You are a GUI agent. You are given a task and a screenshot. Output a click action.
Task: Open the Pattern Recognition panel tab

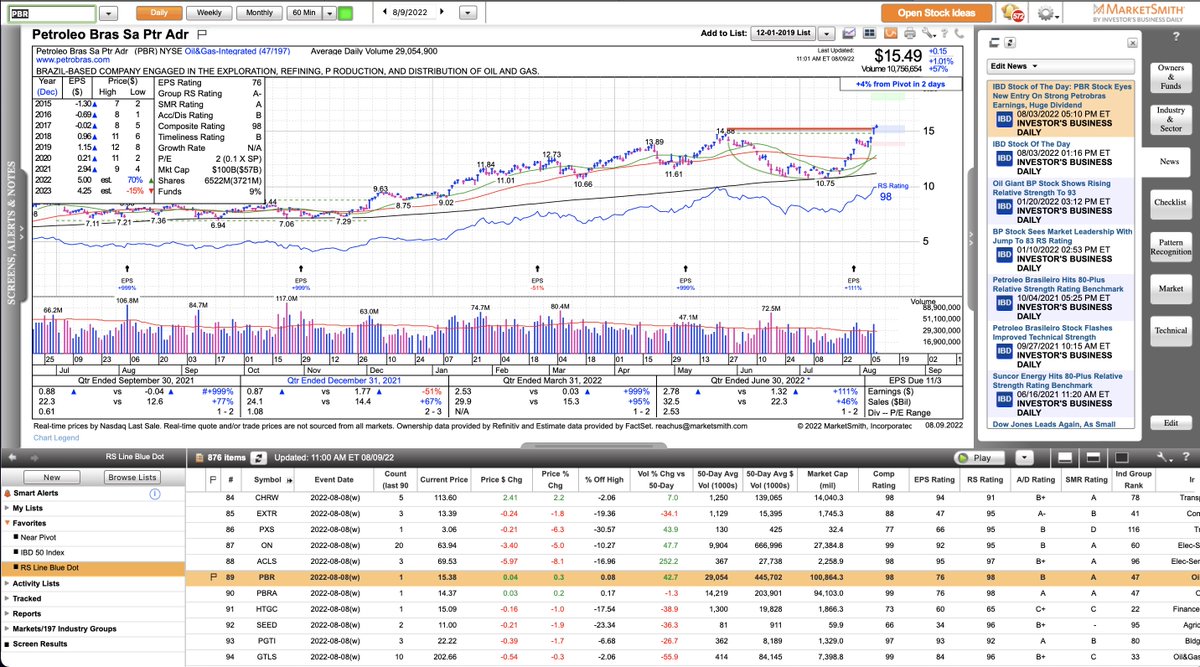[1171, 245]
